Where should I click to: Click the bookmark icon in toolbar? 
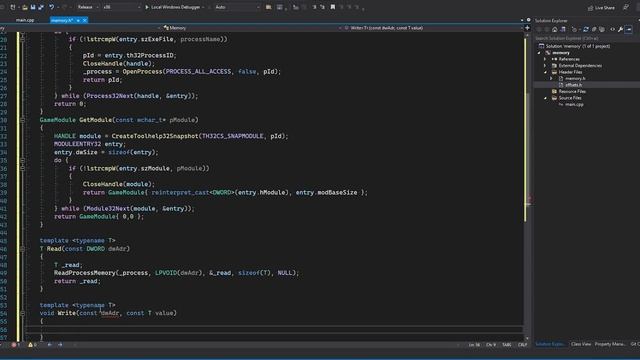click(x=333, y=7)
